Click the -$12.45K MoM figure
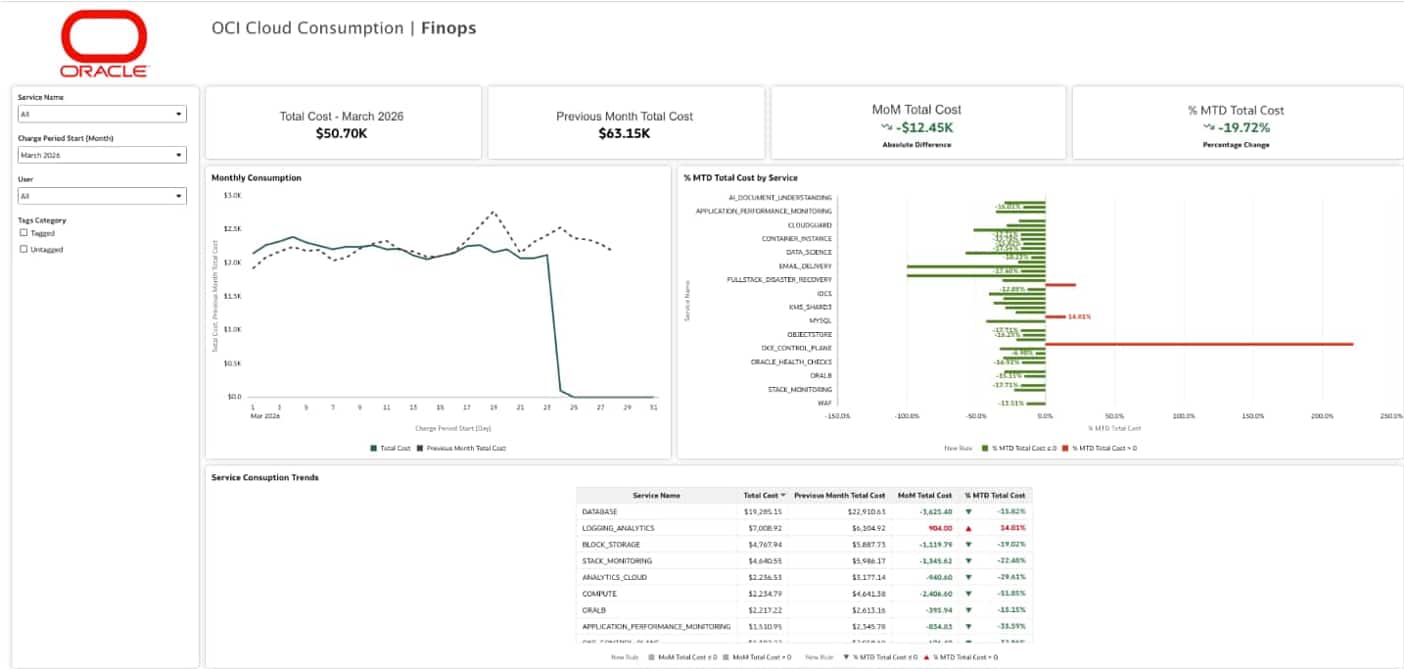The width and height of the screenshot is (1404, 669). 925,128
